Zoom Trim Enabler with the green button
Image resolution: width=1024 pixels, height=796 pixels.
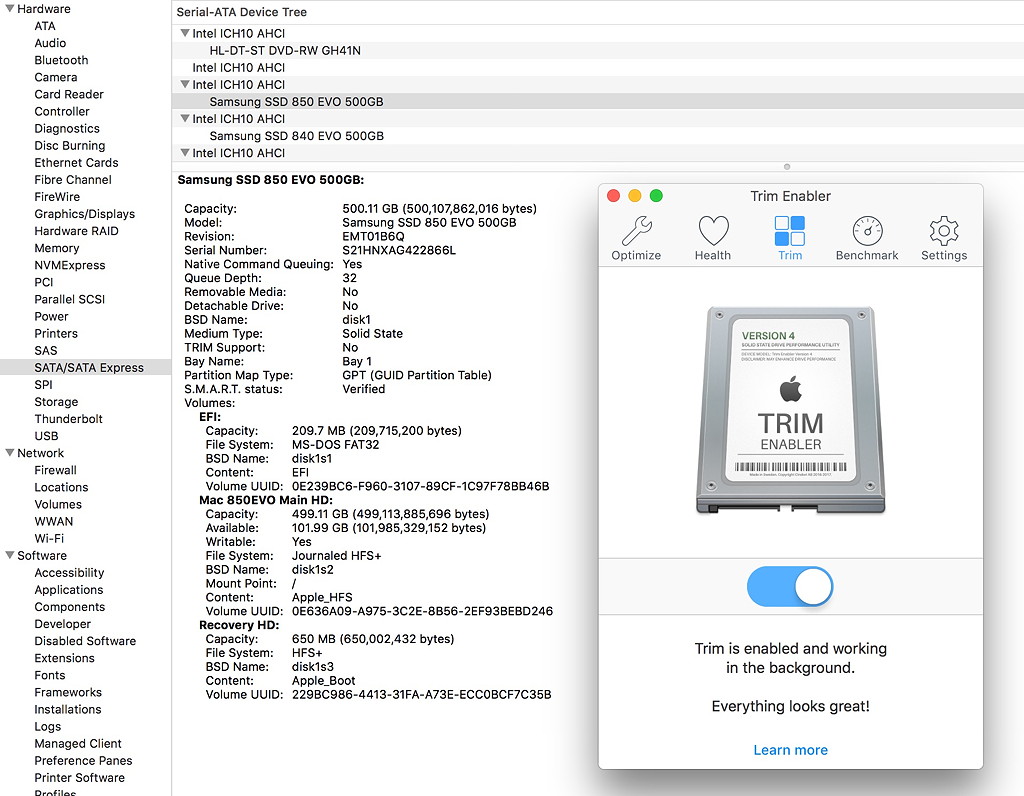click(656, 196)
